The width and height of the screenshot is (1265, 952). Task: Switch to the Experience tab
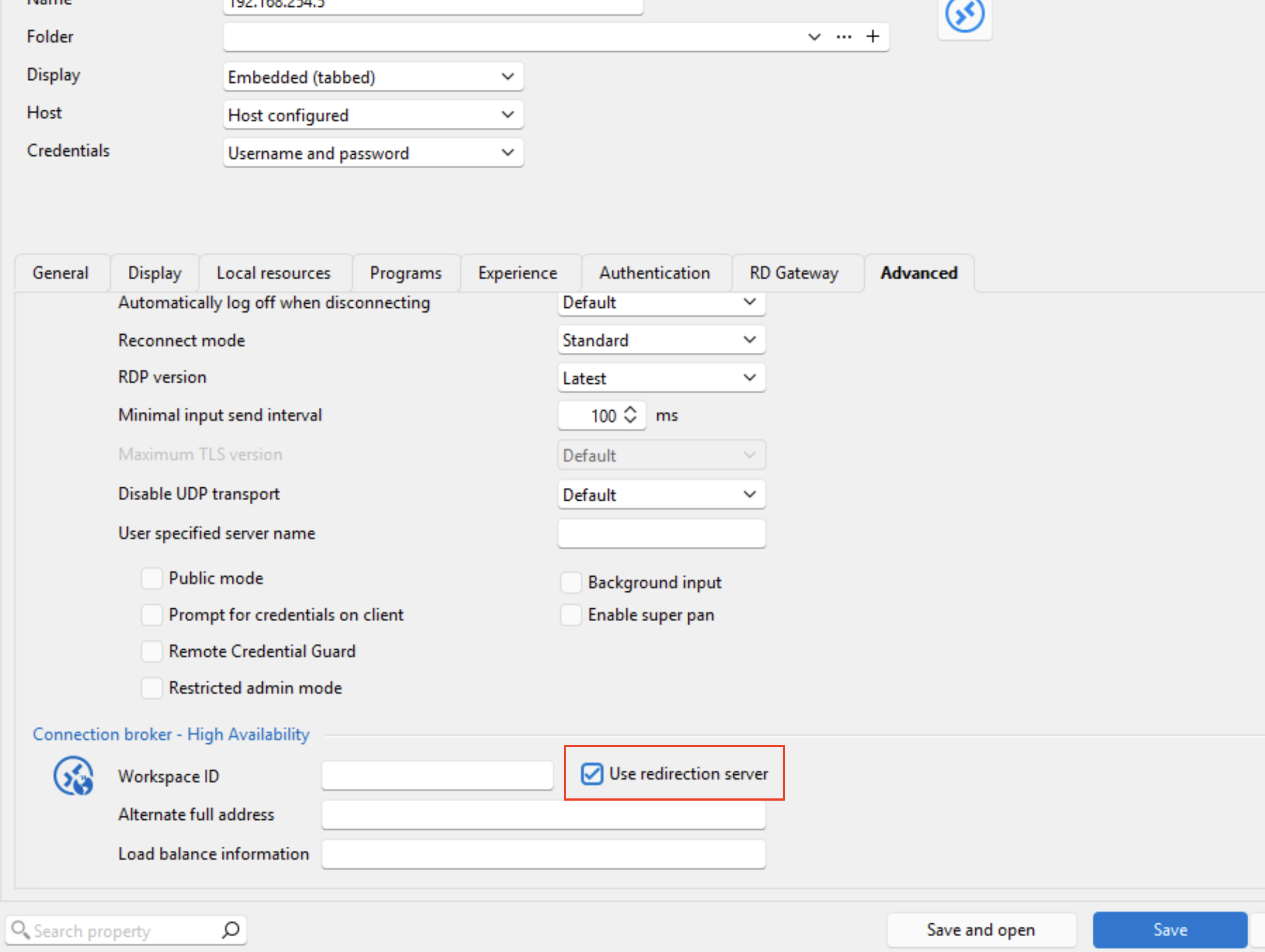coord(518,273)
